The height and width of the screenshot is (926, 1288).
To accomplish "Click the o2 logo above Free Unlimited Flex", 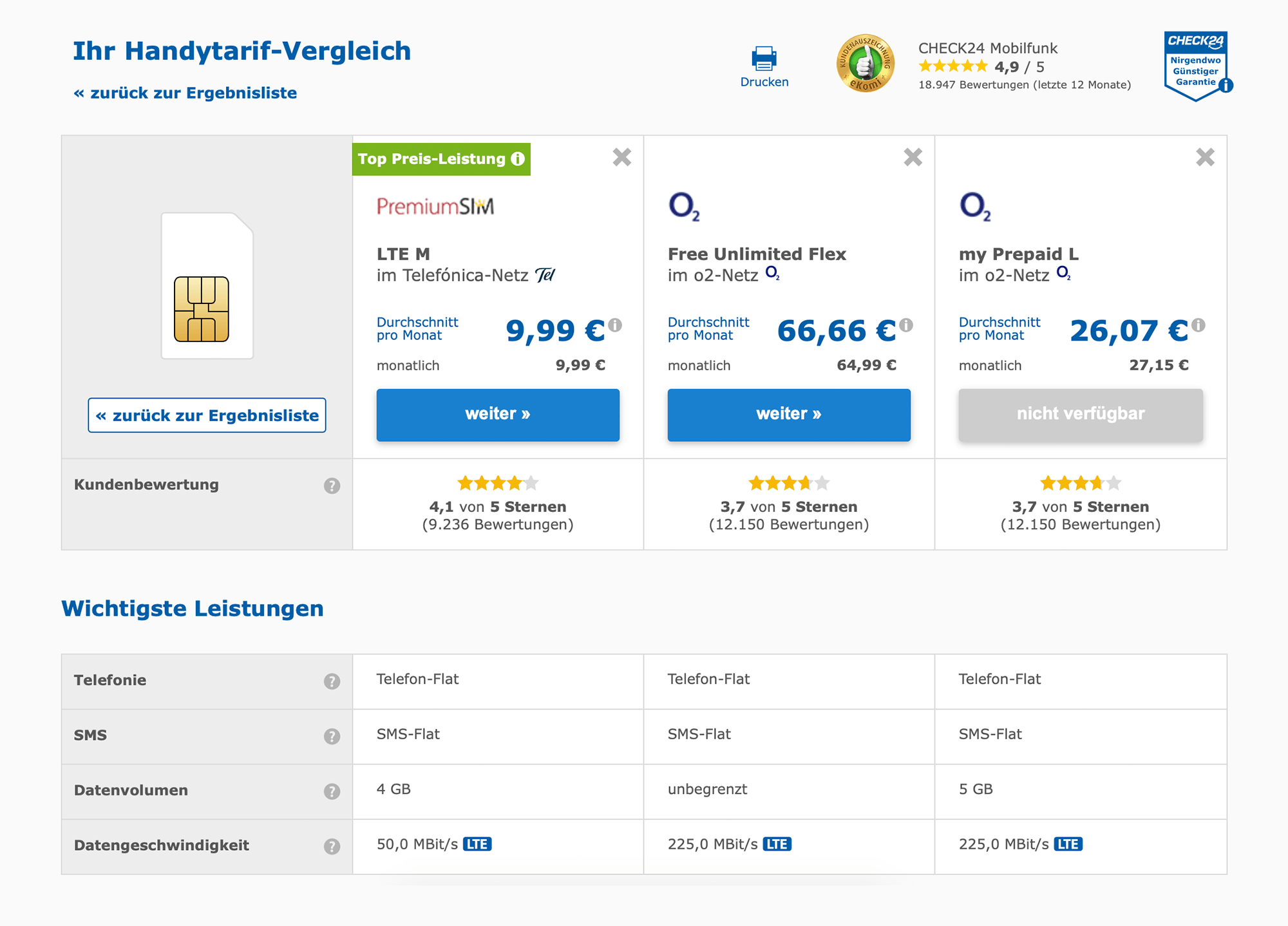I will (x=684, y=206).
